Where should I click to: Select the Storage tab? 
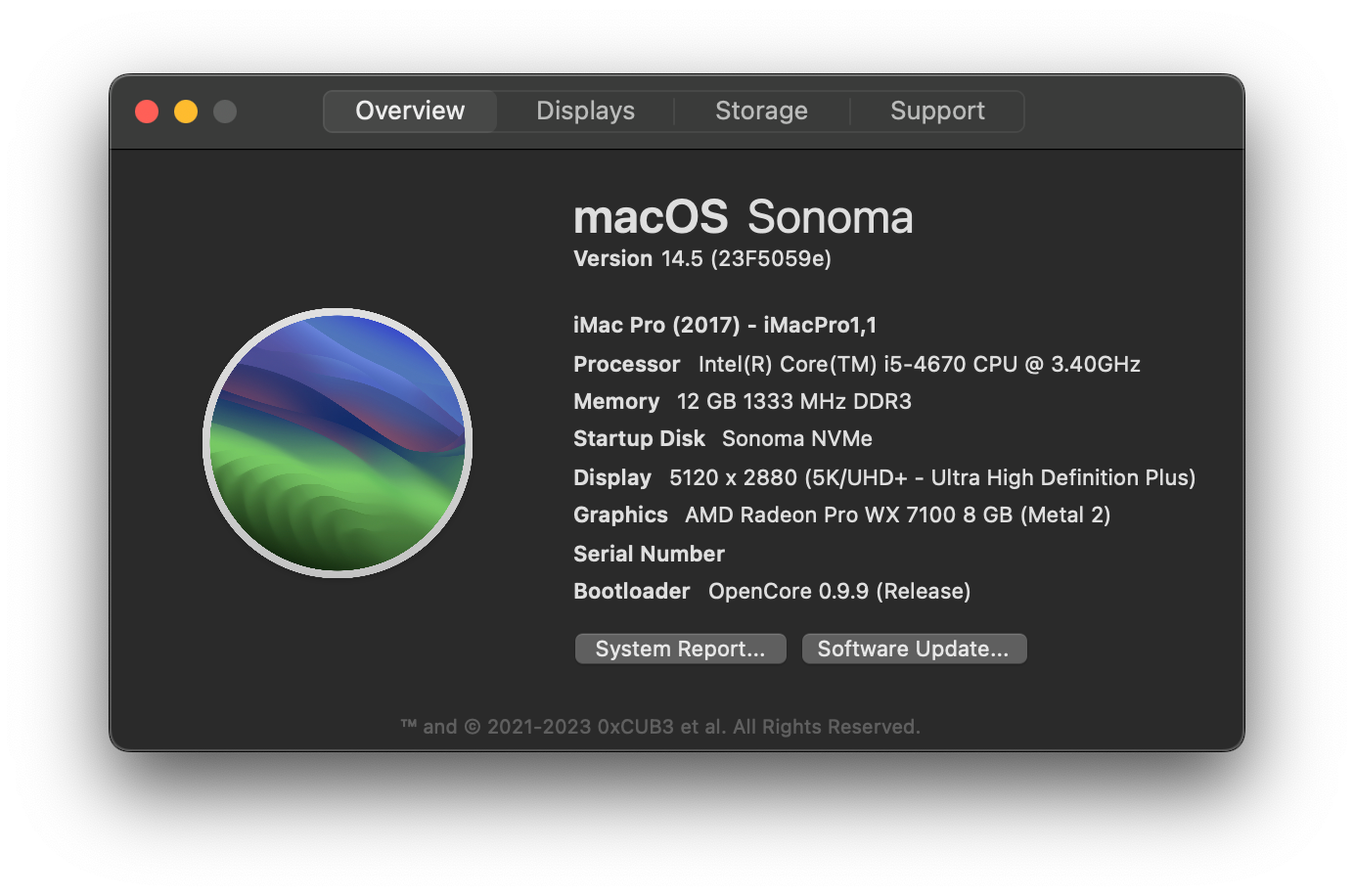(761, 111)
